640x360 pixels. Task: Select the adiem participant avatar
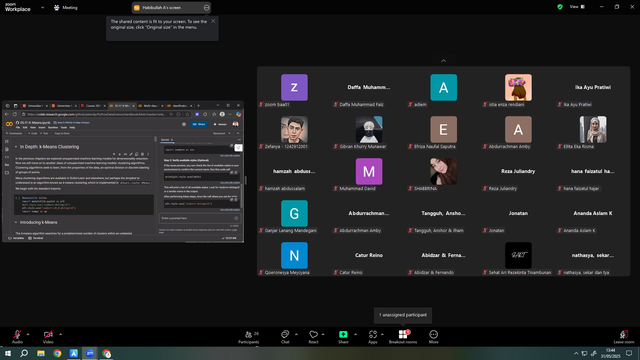[x=444, y=87]
